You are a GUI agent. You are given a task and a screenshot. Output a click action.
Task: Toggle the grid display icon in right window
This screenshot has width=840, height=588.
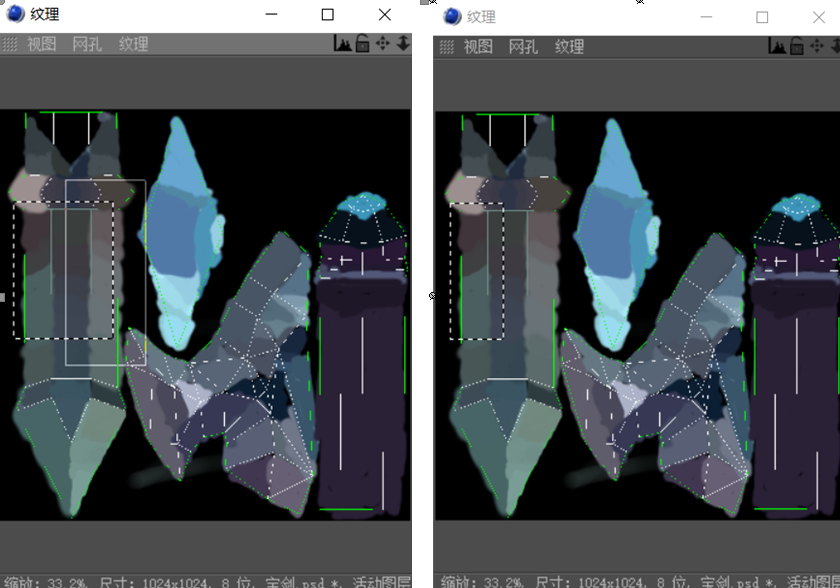[445, 44]
